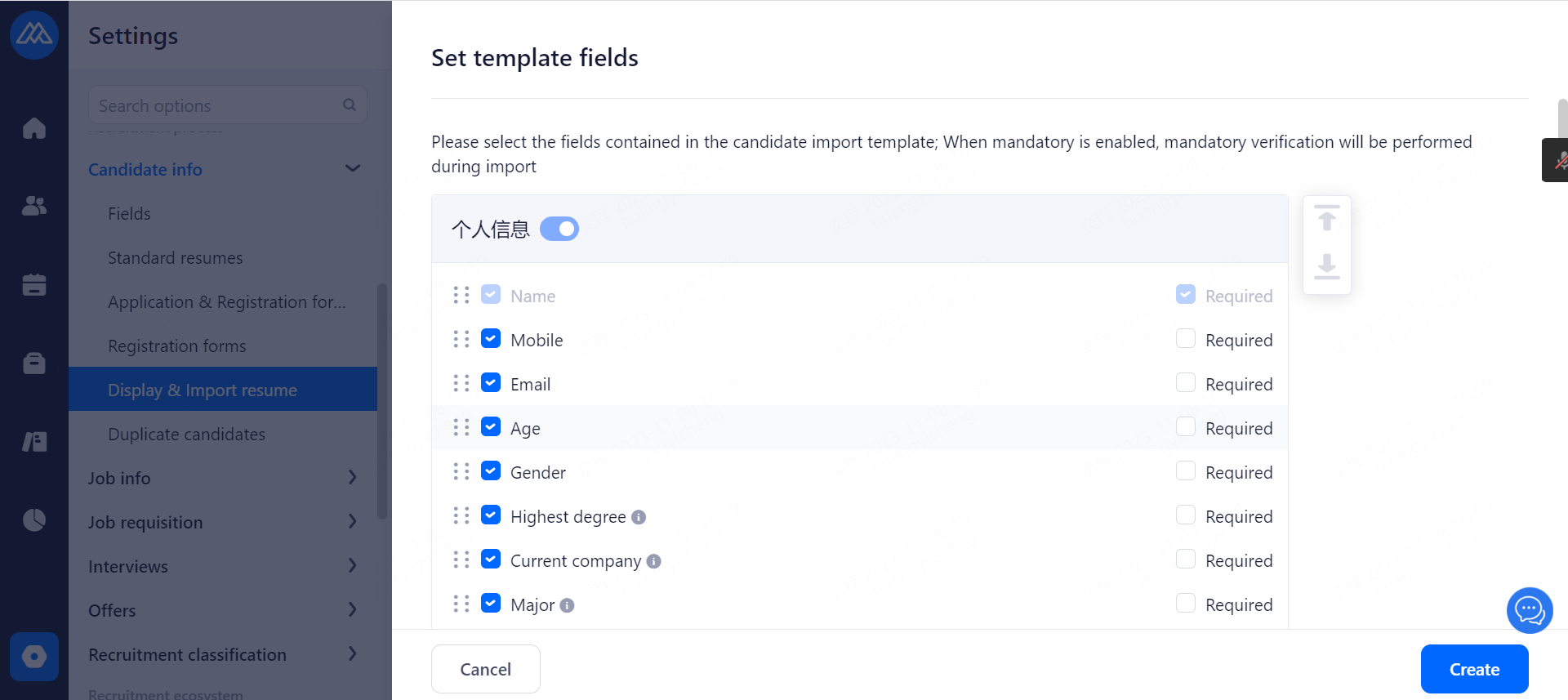
Task: Collapse the Candidate info section
Action: click(x=352, y=169)
